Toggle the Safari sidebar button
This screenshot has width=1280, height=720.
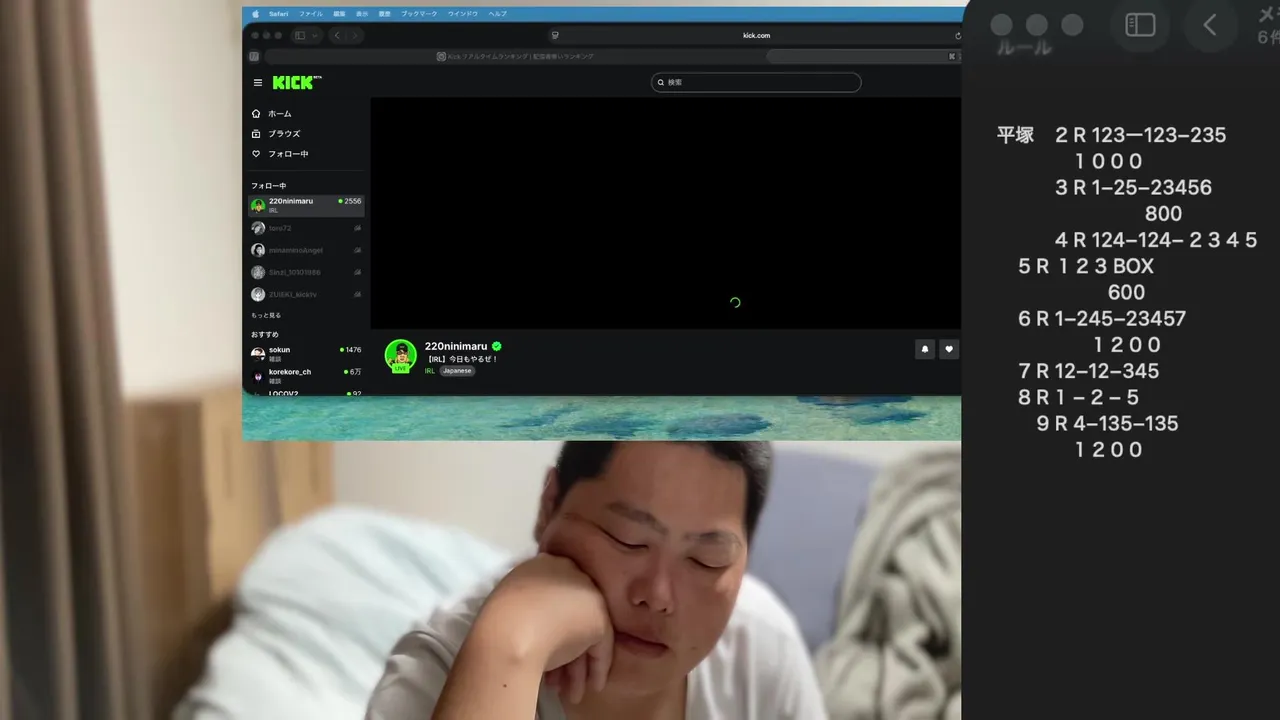[299, 35]
